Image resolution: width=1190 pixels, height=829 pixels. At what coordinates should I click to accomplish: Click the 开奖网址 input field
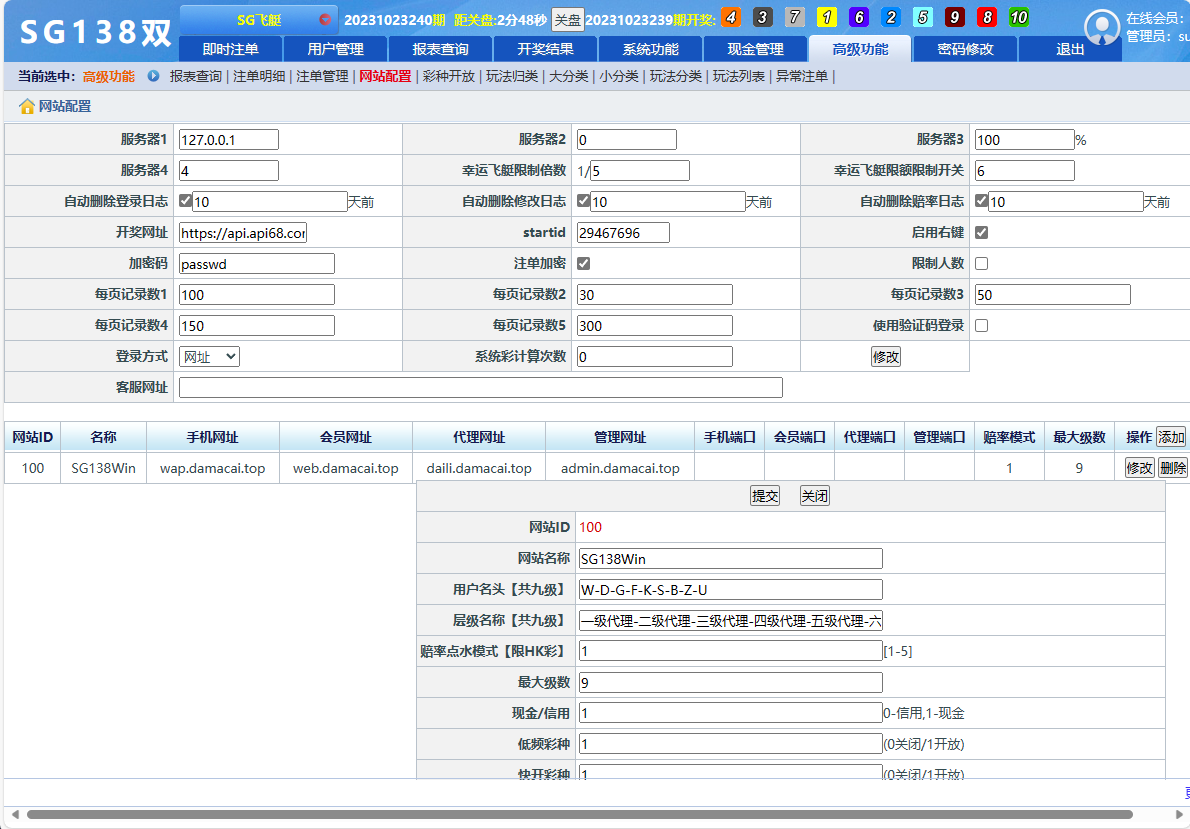point(243,232)
